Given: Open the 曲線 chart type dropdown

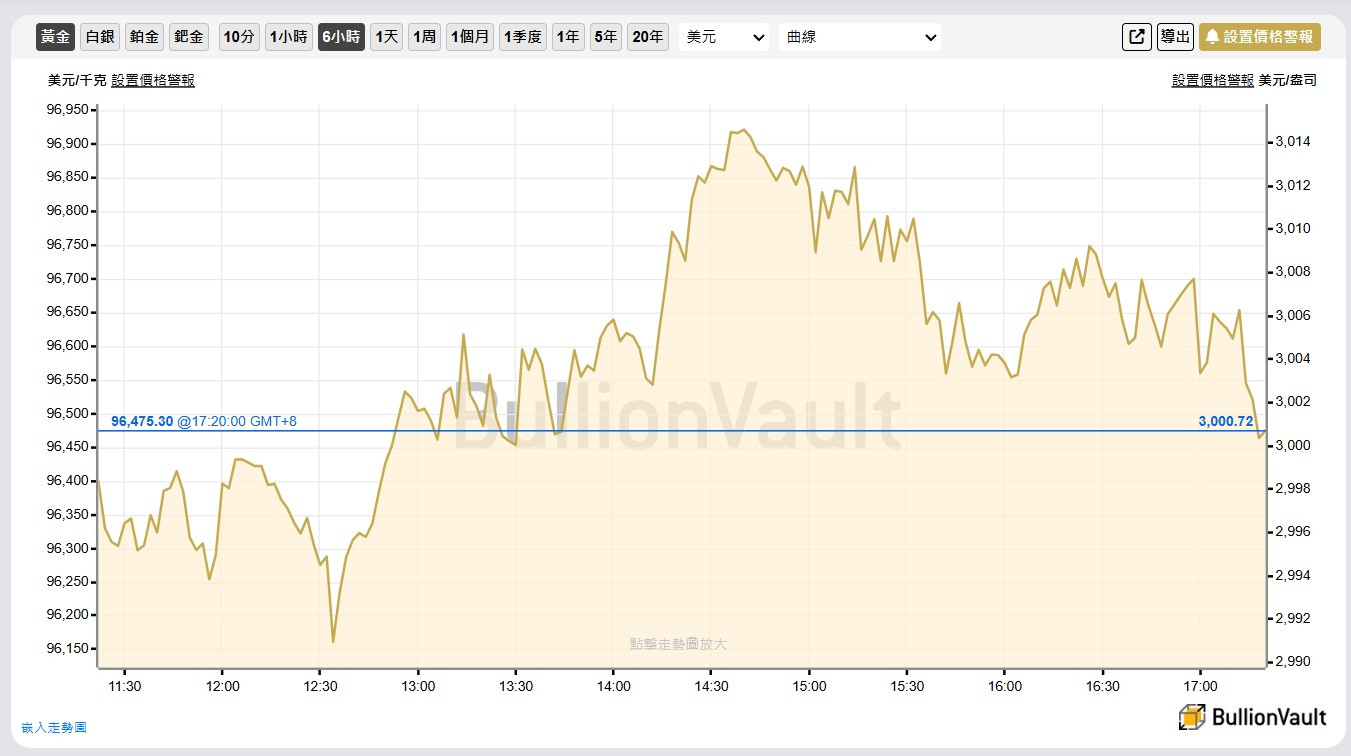Looking at the screenshot, I should (x=860, y=37).
